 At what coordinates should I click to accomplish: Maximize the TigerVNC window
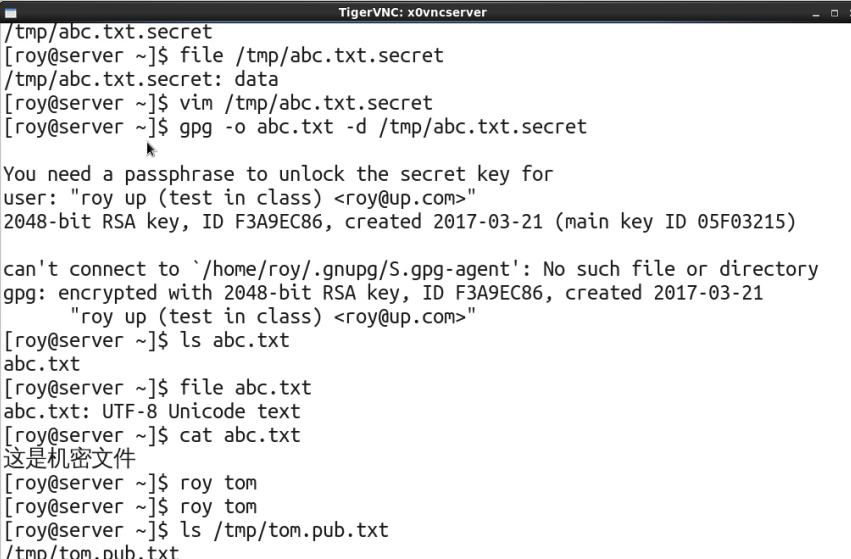[834, 13]
